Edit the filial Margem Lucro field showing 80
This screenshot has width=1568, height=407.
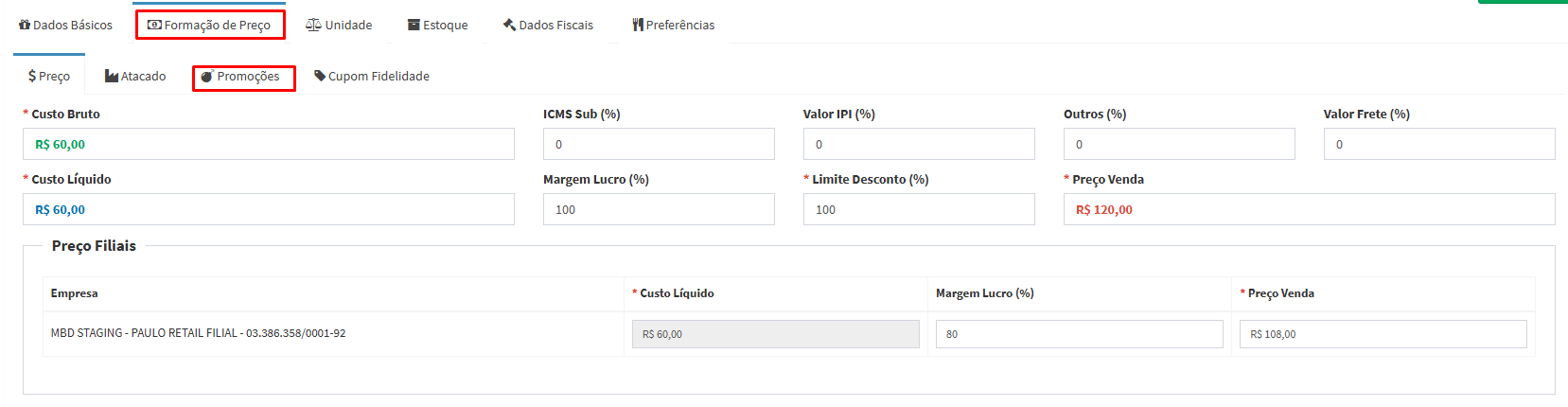tap(1079, 334)
